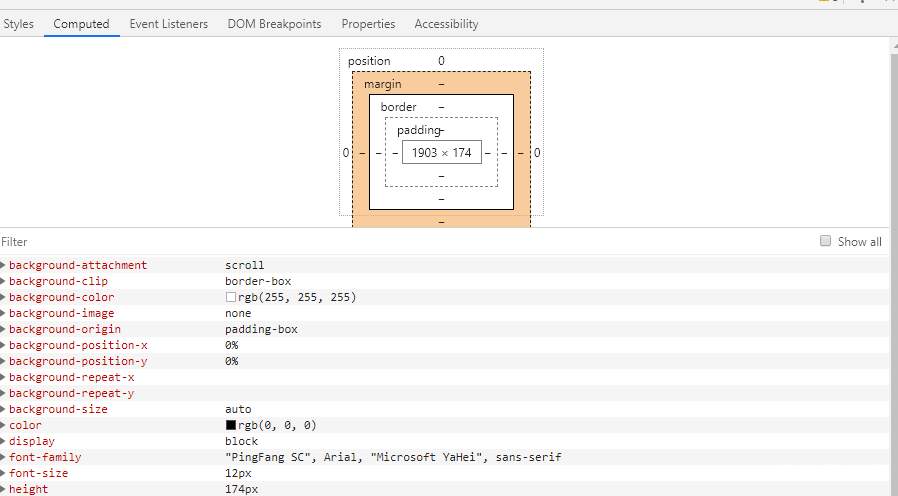
Task: Select the DOM Breakpoints tab
Action: (275, 23)
